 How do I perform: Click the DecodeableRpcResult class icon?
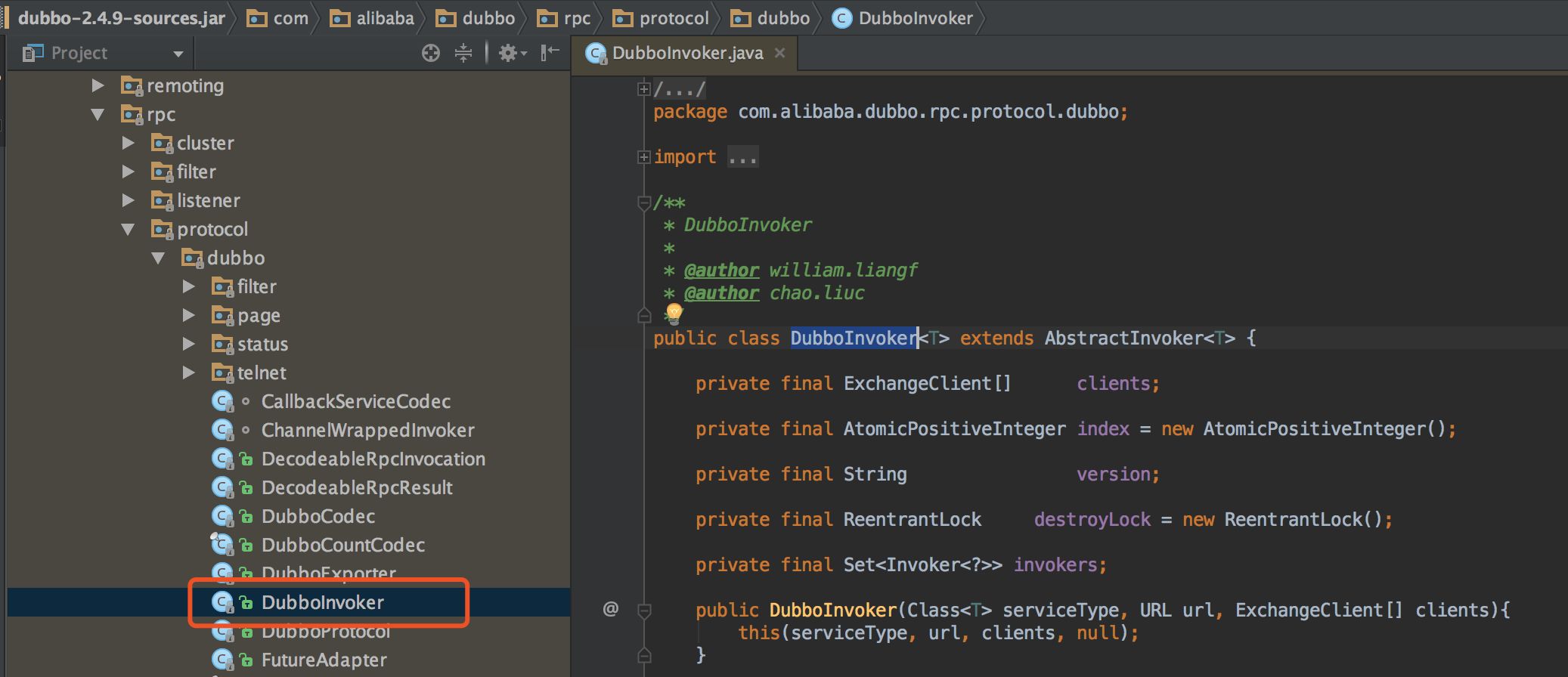[222, 487]
